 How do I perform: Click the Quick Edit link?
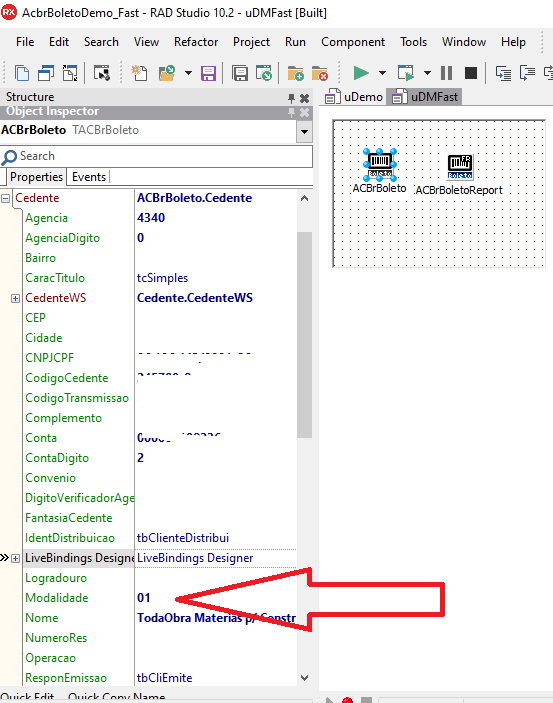point(28,697)
